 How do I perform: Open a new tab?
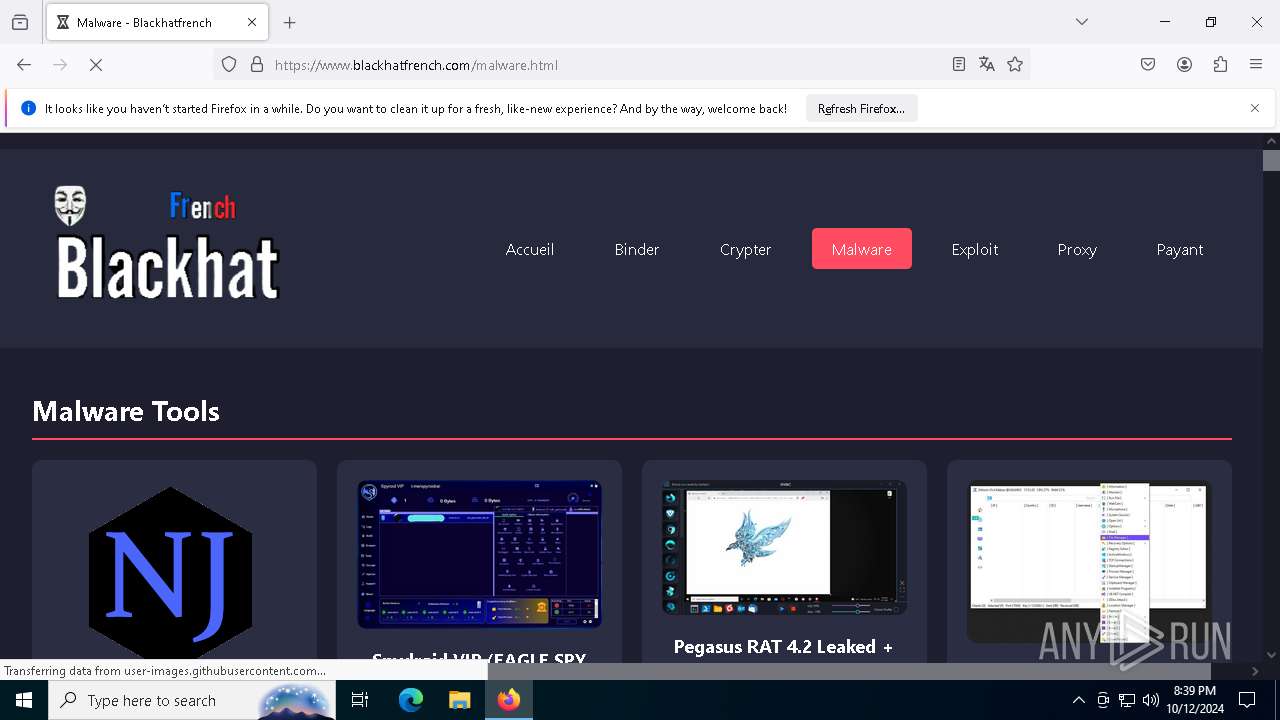click(290, 23)
